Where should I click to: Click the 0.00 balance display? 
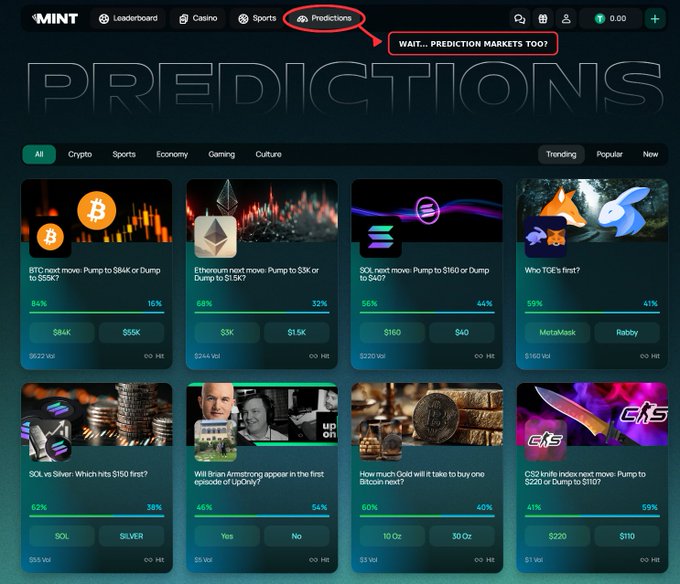pyautogui.click(x=611, y=19)
